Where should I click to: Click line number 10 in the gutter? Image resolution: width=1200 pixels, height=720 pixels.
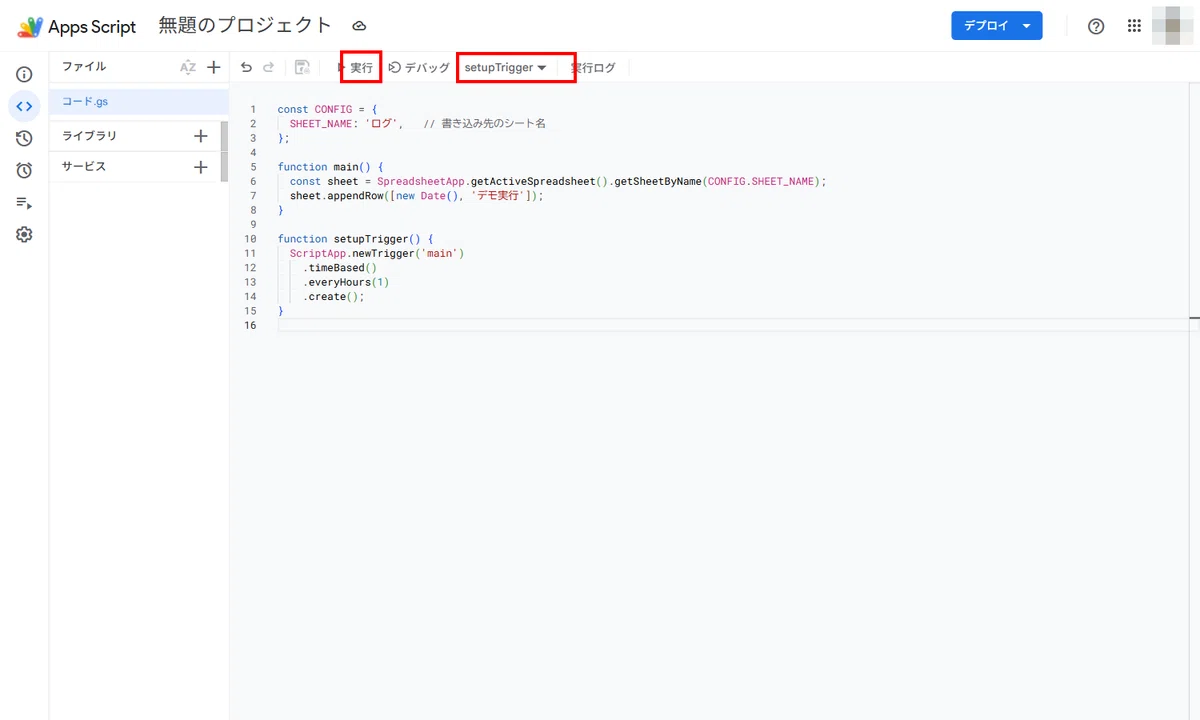tap(251, 239)
